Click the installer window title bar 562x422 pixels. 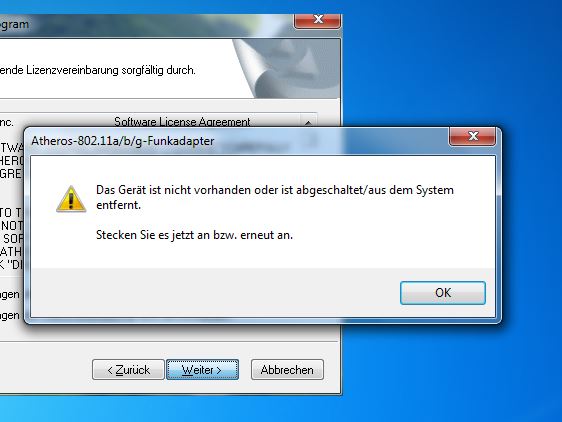coord(143,24)
